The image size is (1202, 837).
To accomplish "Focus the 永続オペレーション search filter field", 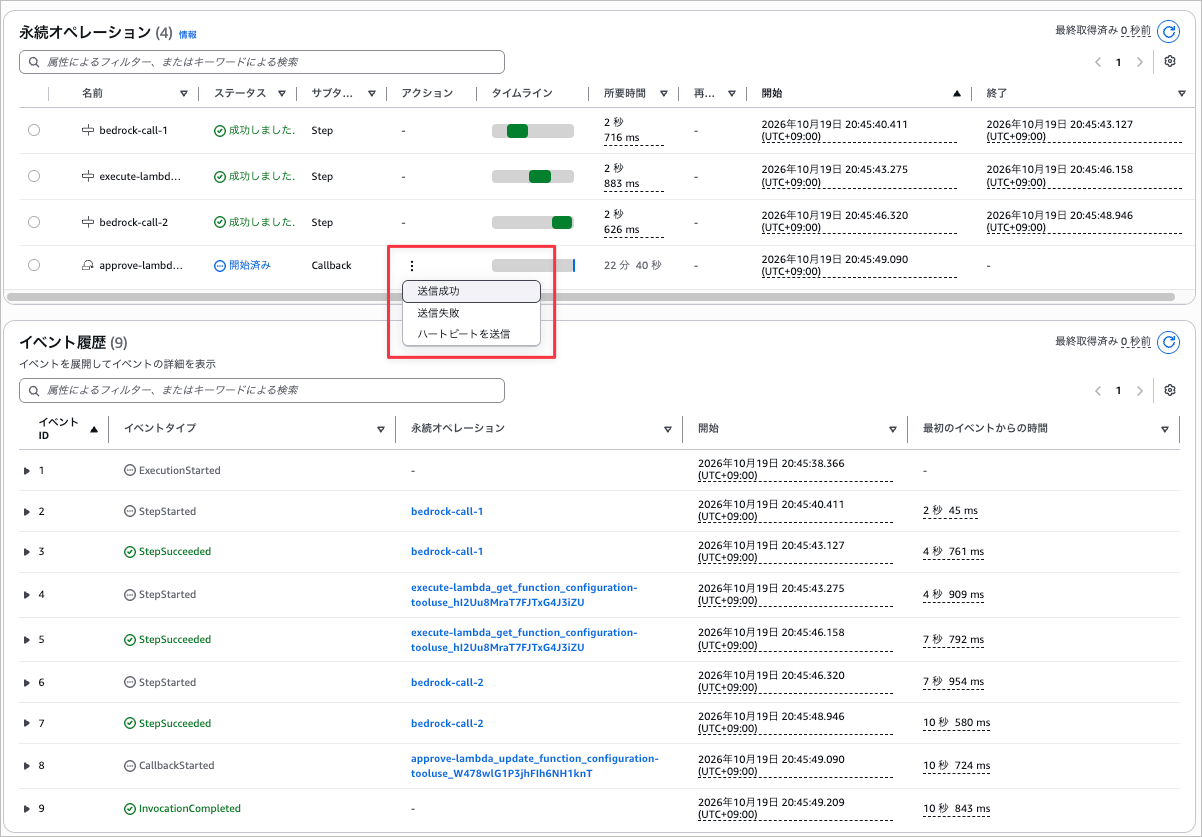I will point(262,62).
